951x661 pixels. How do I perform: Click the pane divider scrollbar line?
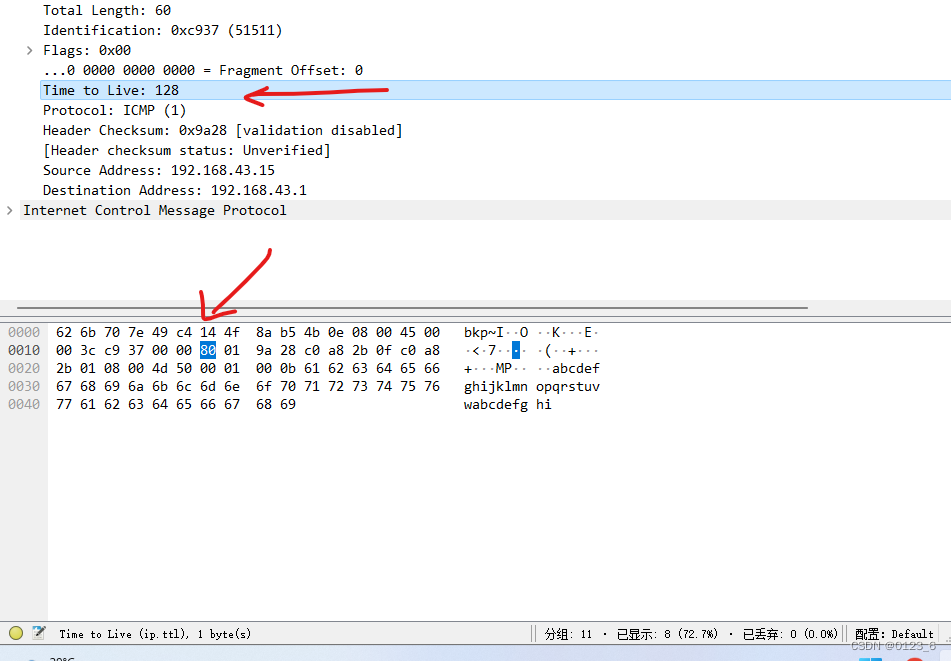pos(412,308)
